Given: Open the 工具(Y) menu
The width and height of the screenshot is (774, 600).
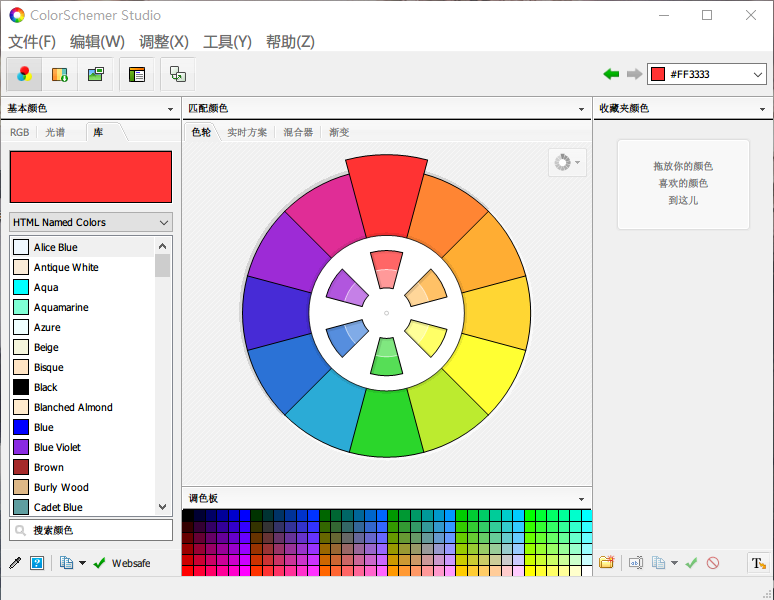Looking at the screenshot, I should tap(228, 42).
